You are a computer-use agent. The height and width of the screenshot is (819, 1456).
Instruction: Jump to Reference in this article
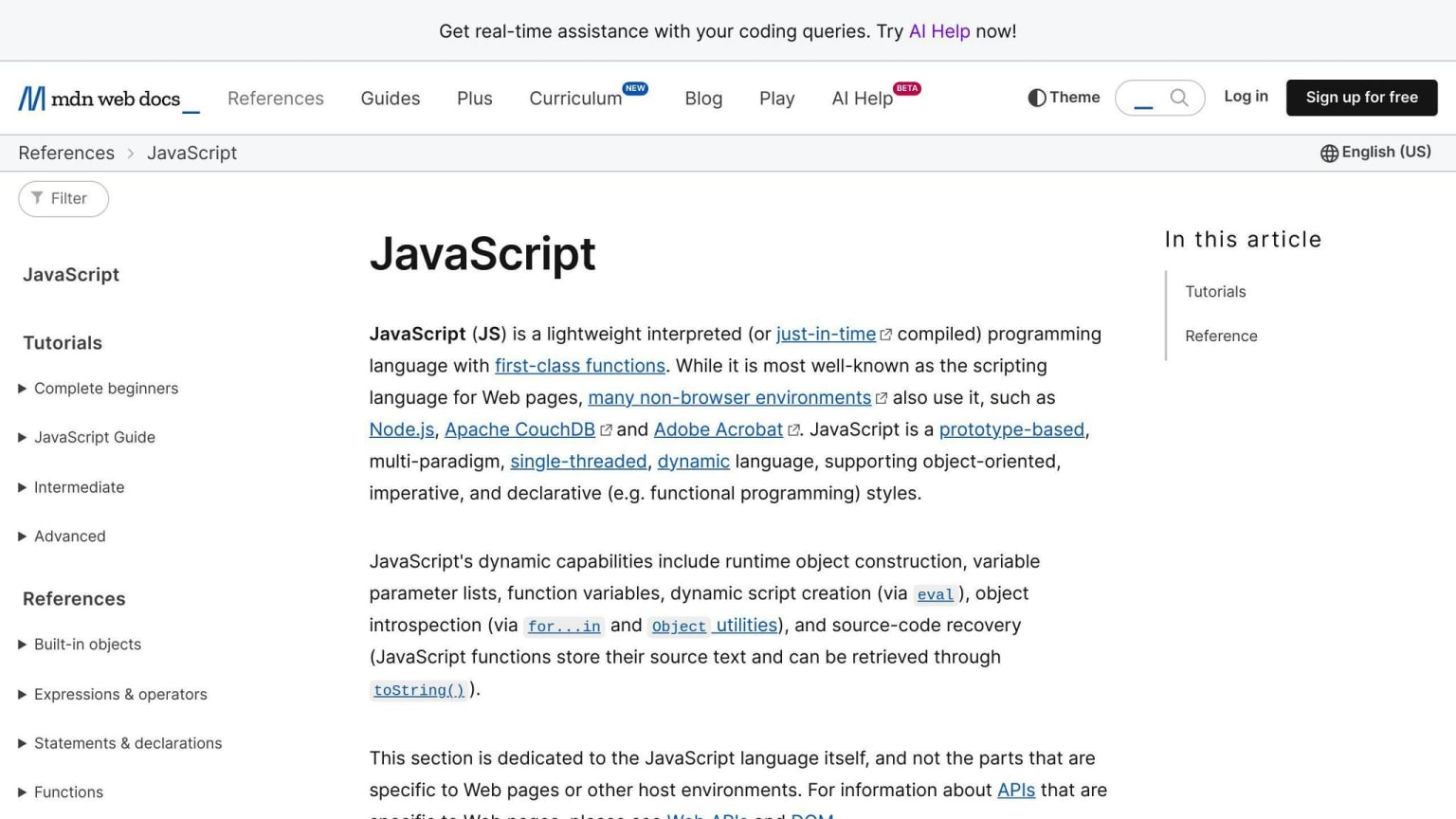click(1221, 337)
